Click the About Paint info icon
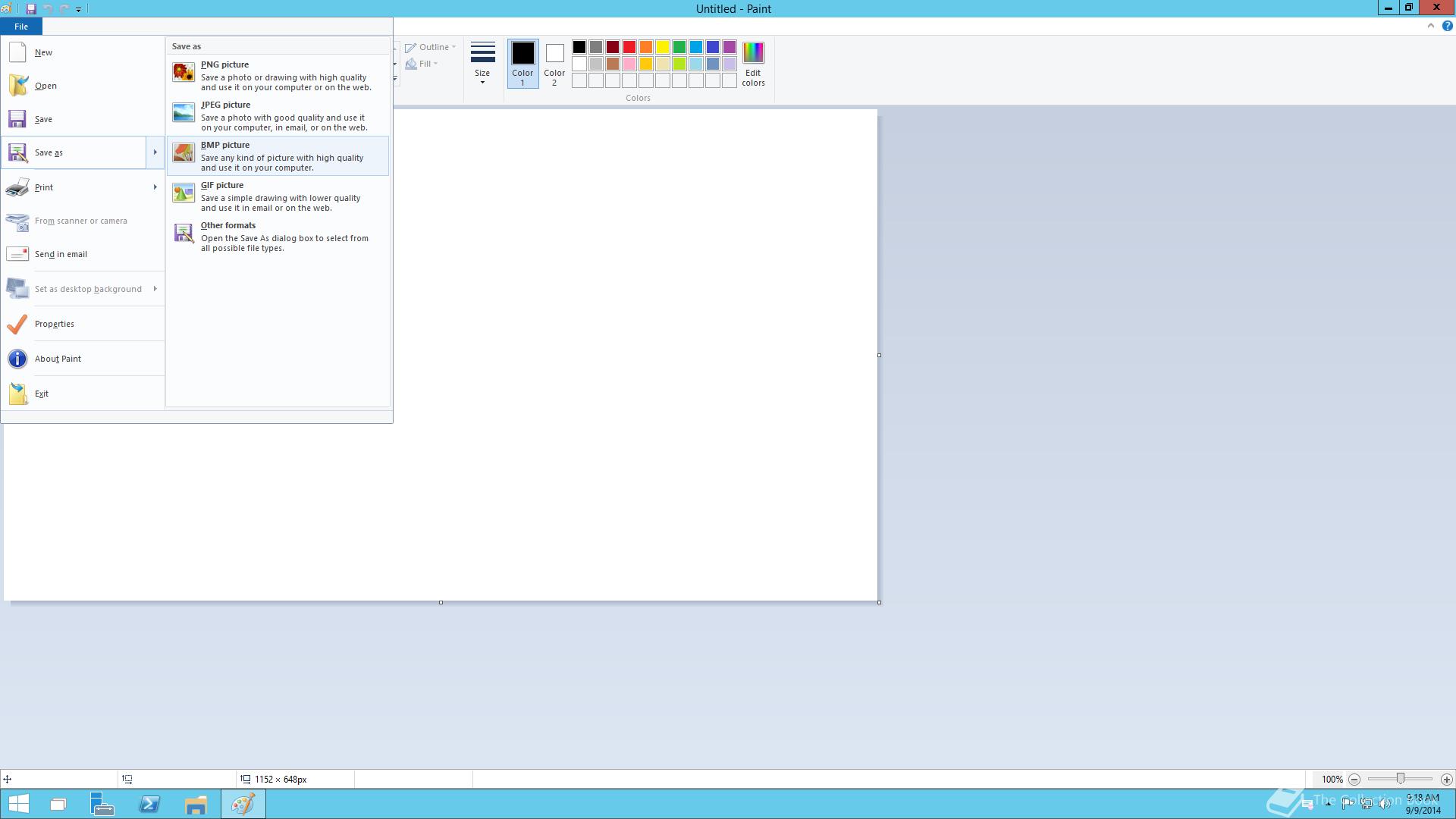The image size is (1456, 819). coord(17,359)
